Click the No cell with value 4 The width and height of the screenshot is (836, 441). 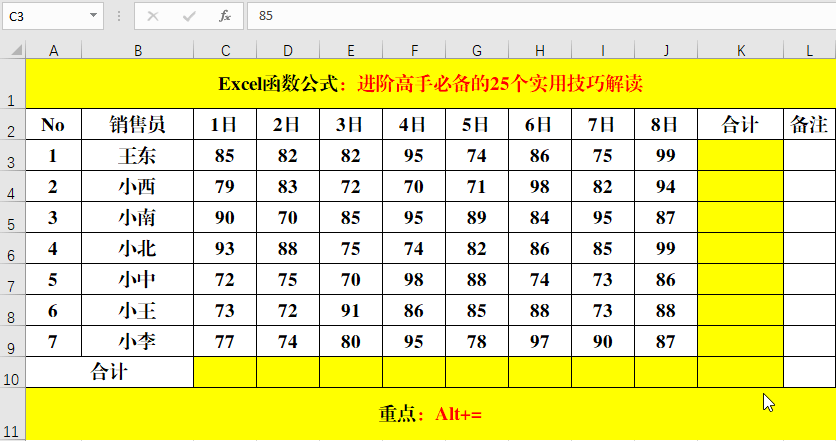53,248
